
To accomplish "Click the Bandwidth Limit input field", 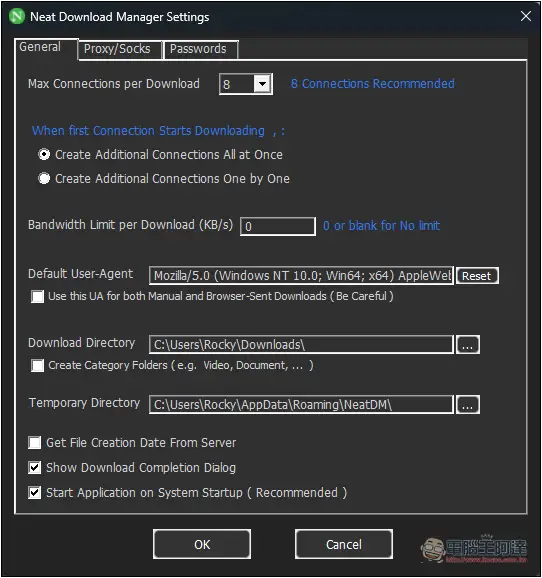I will tap(278, 226).
